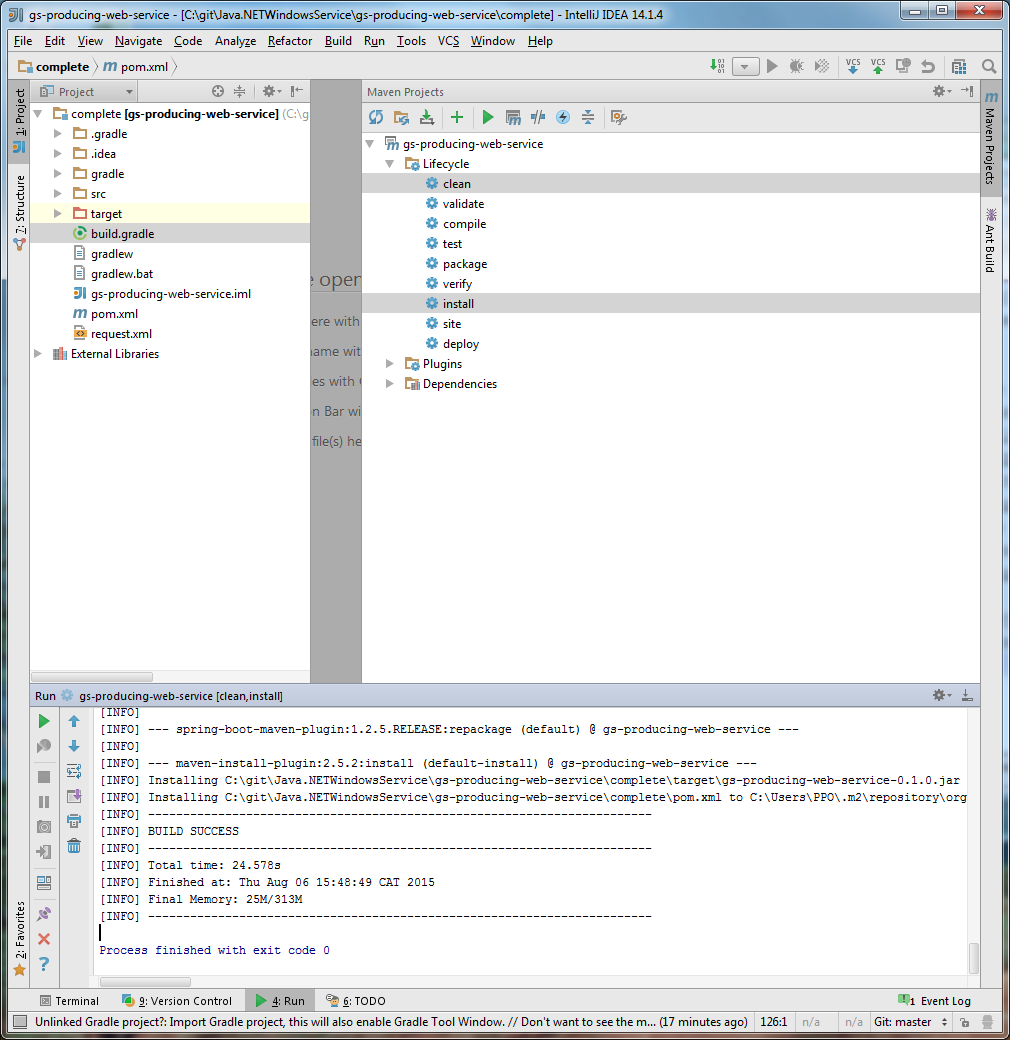The width and height of the screenshot is (1010, 1040).
Task: Print the Run console output
Action: point(74,821)
